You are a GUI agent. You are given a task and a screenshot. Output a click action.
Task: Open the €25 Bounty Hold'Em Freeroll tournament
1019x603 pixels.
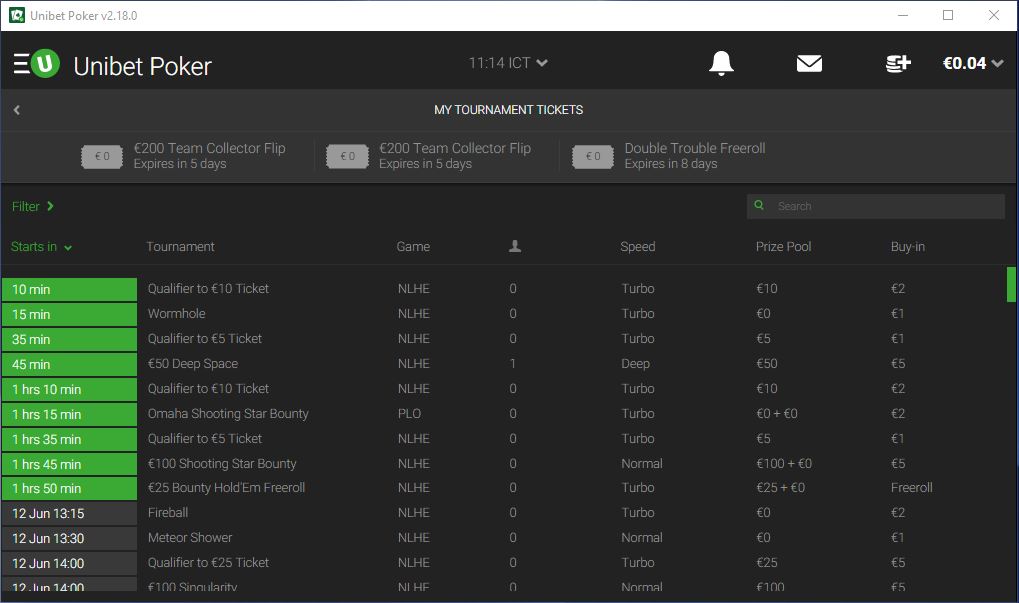pyautogui.click(x=226, y=488)
